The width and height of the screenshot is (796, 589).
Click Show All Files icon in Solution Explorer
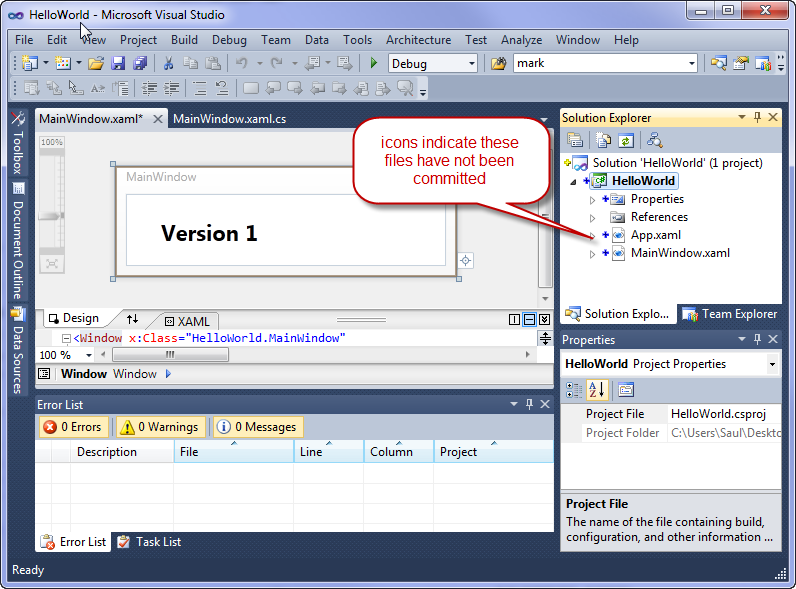point(603,140)
